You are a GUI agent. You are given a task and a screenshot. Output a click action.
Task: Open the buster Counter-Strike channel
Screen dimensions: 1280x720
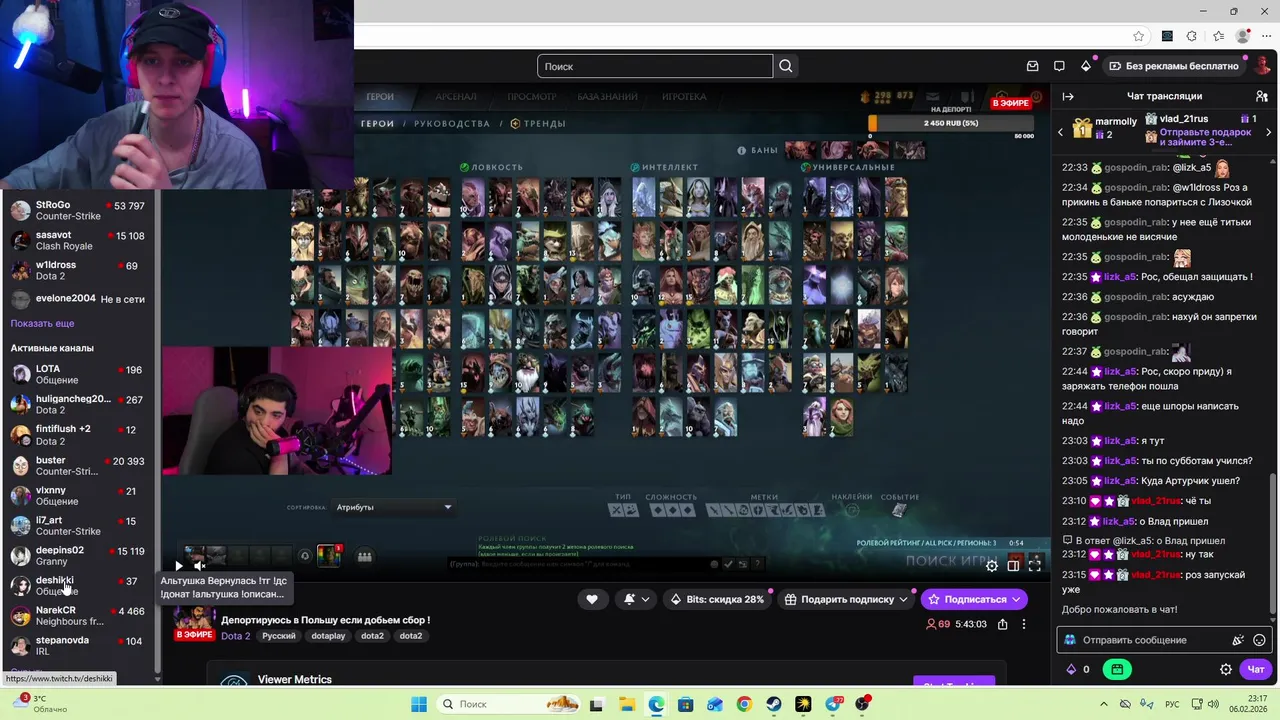point(78,465)
